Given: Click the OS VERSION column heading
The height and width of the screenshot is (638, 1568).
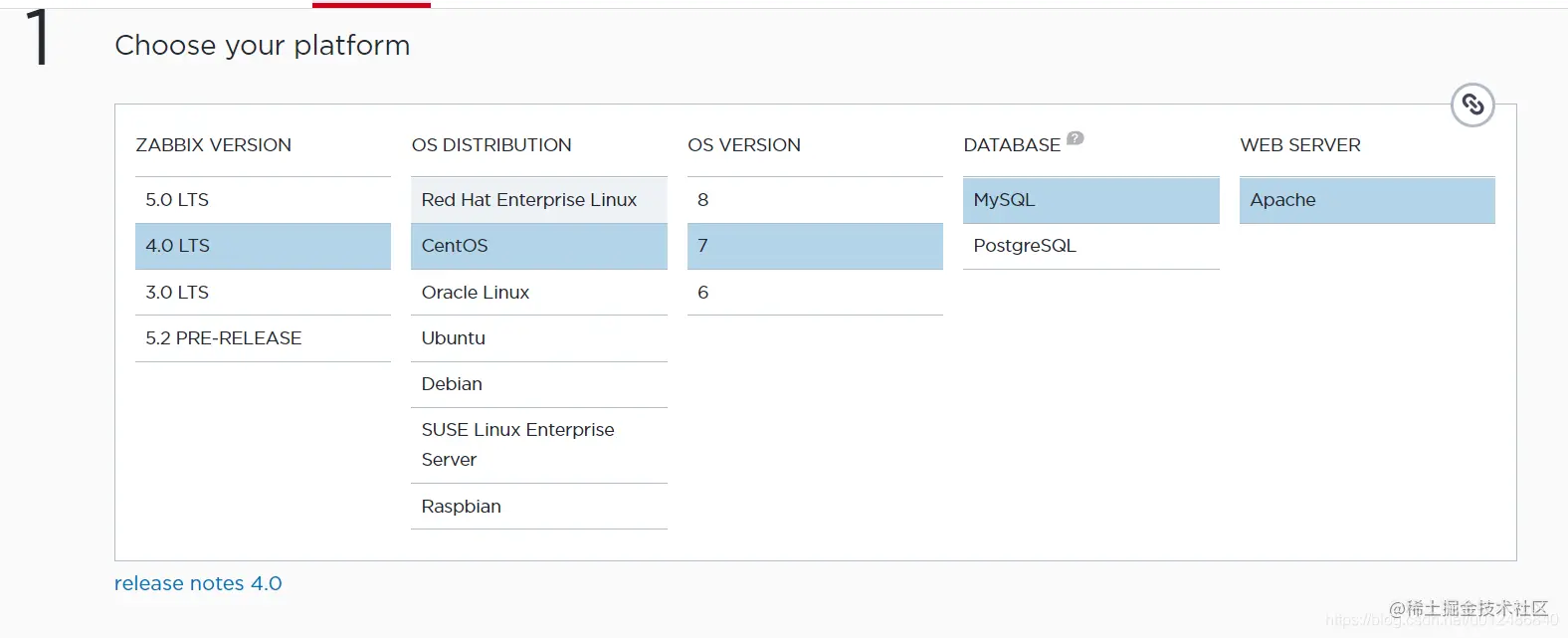Looking at the screenshot, I should click(744, 145).
